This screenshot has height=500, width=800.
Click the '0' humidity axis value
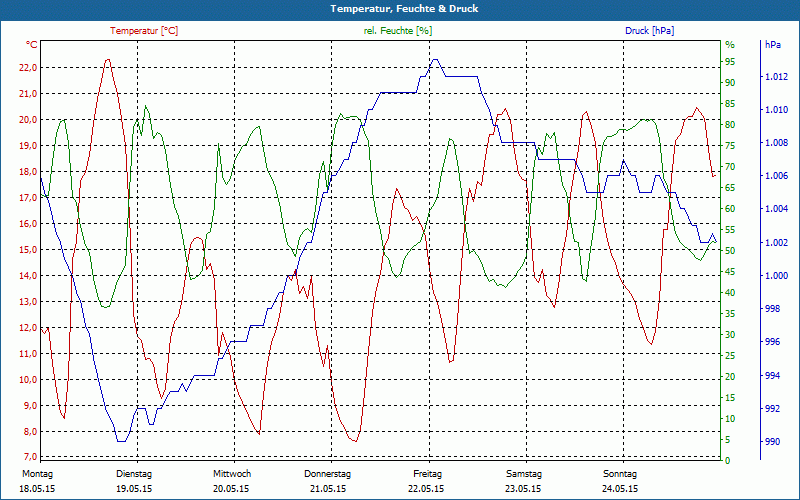[728, 461]
